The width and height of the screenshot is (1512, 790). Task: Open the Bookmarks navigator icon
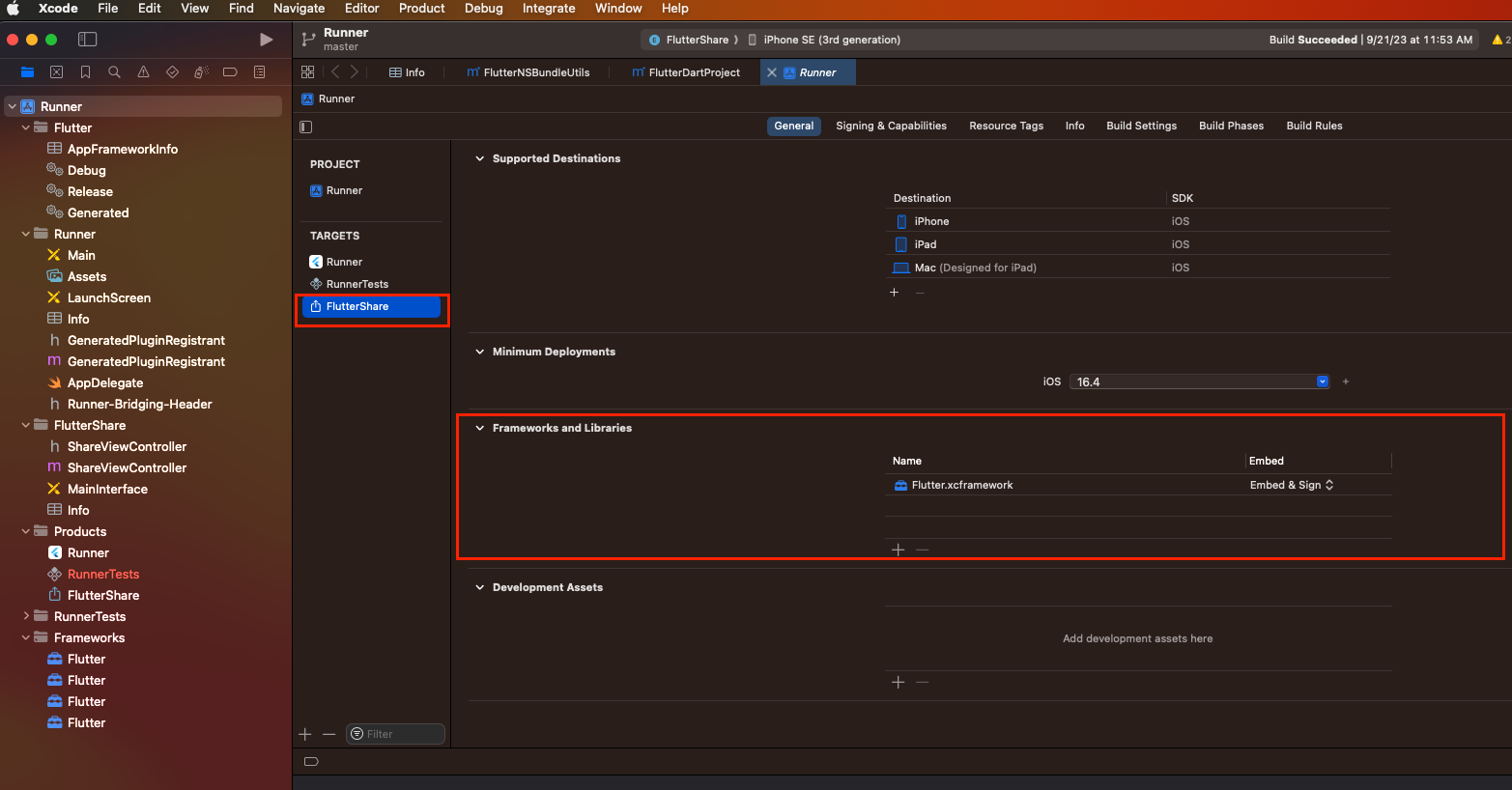tap(86, 71)
